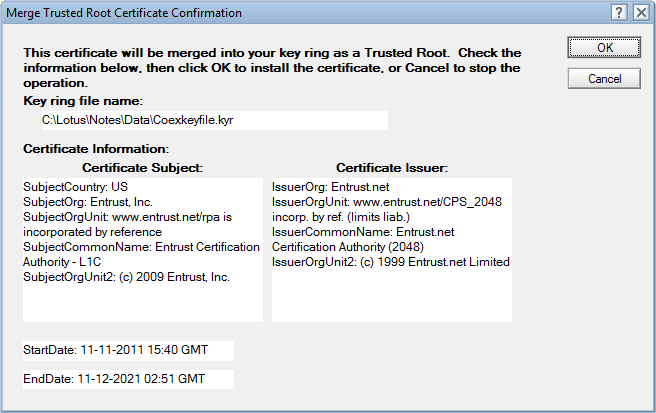Viewport: 656px width, 413px height.
Task: Click the IssuerOrgUnit2 (c) 1999 line
Action: click(x=391, y=262)
